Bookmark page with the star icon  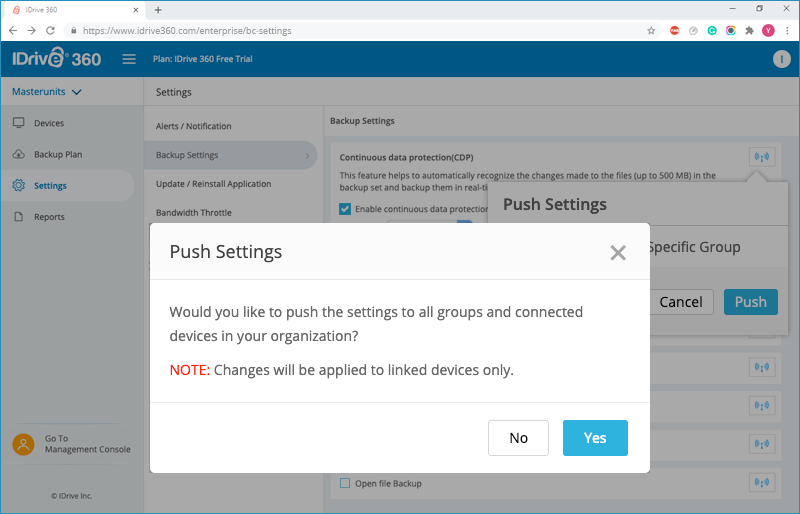coord(651,31)
